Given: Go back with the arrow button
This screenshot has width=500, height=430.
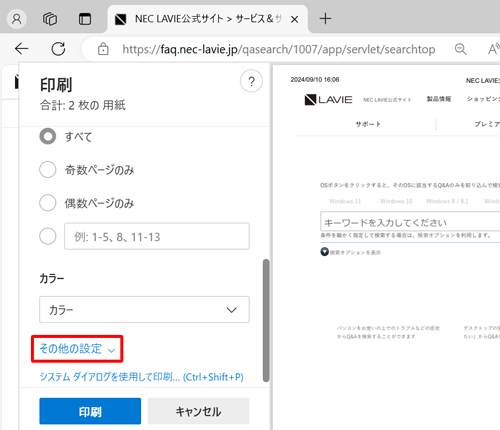Looking at the screenshot, I should click(x=22, y=49).
